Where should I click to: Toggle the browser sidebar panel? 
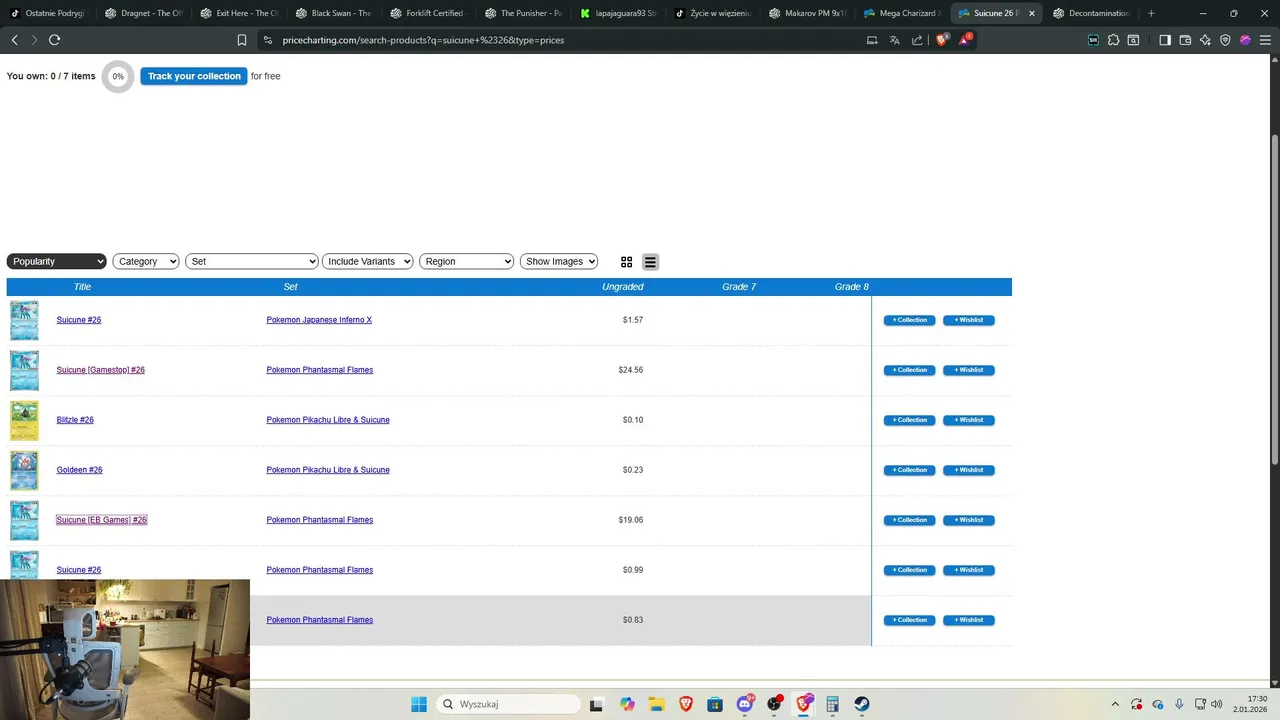tap(1165, 40)
